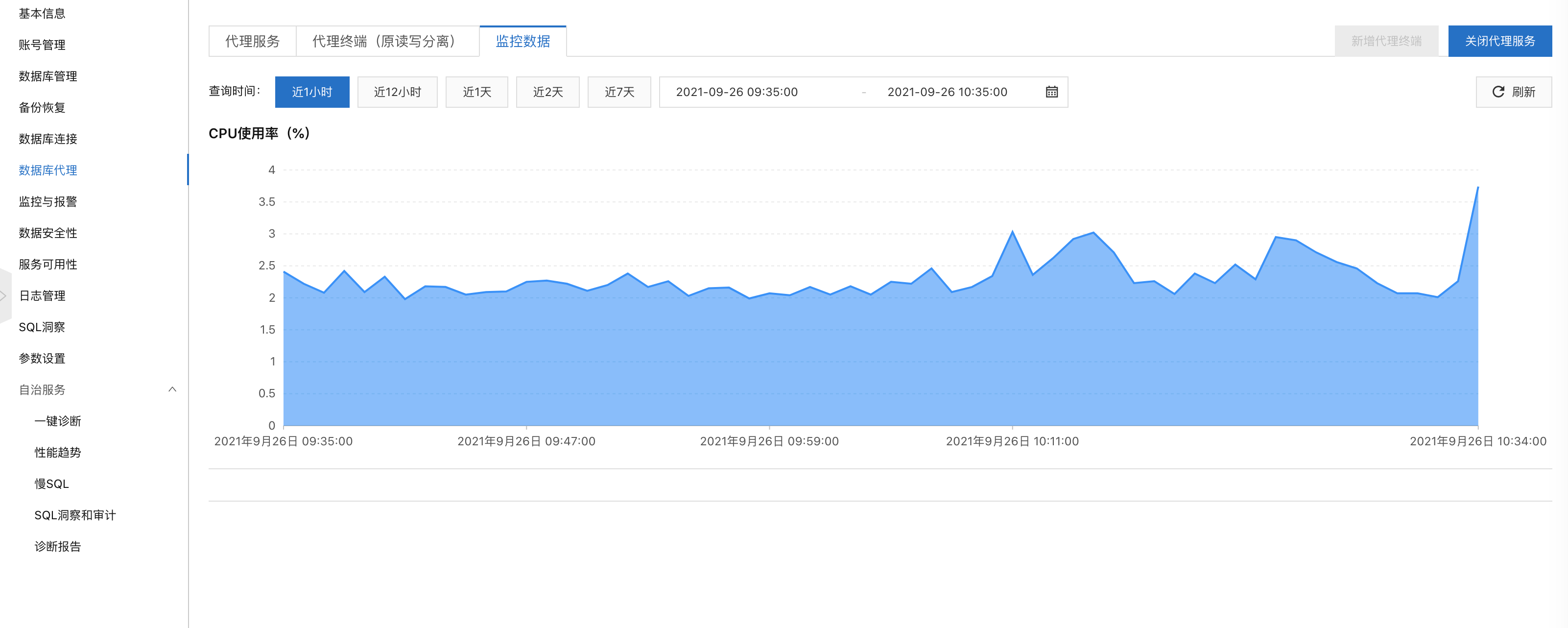Choose the 近1天 time range

coord(476,92)
